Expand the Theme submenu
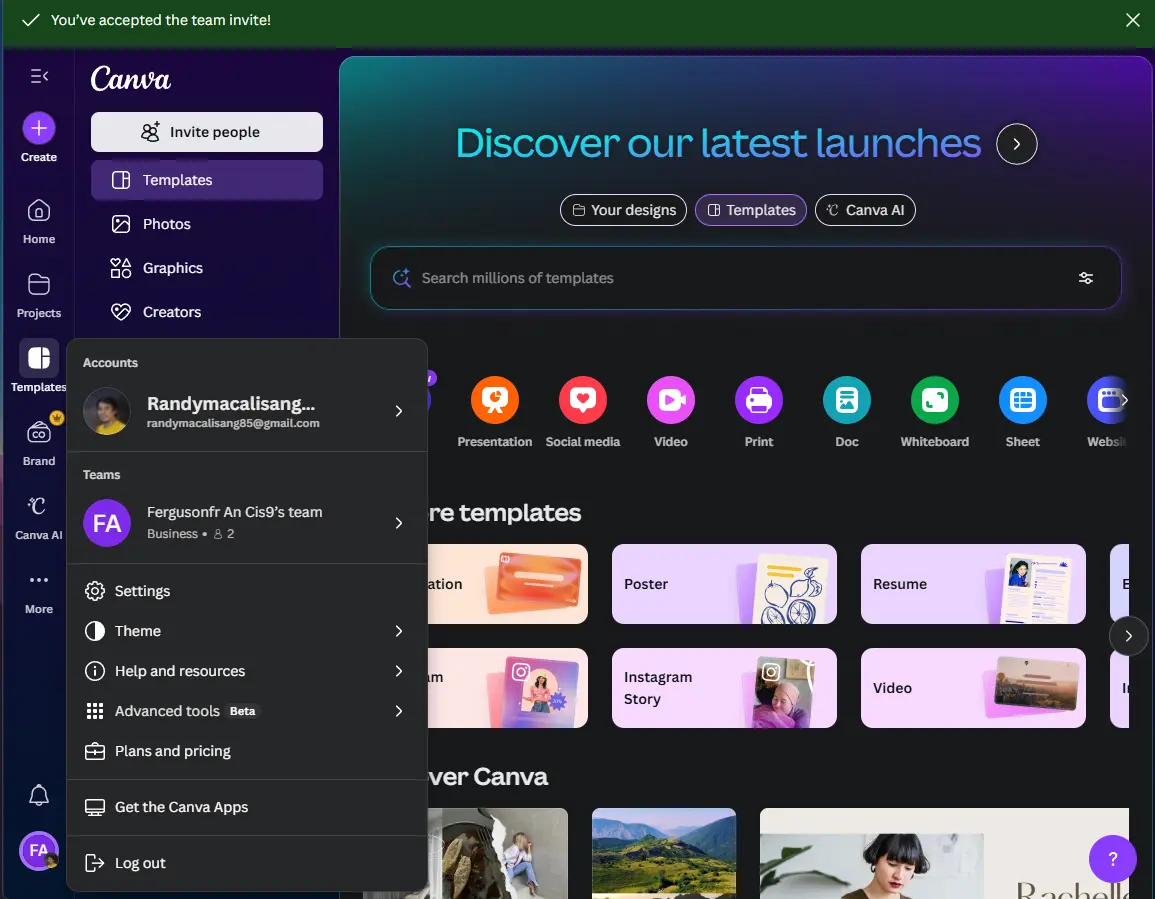Screen dimensions: 1155x899 coord(246,631)
